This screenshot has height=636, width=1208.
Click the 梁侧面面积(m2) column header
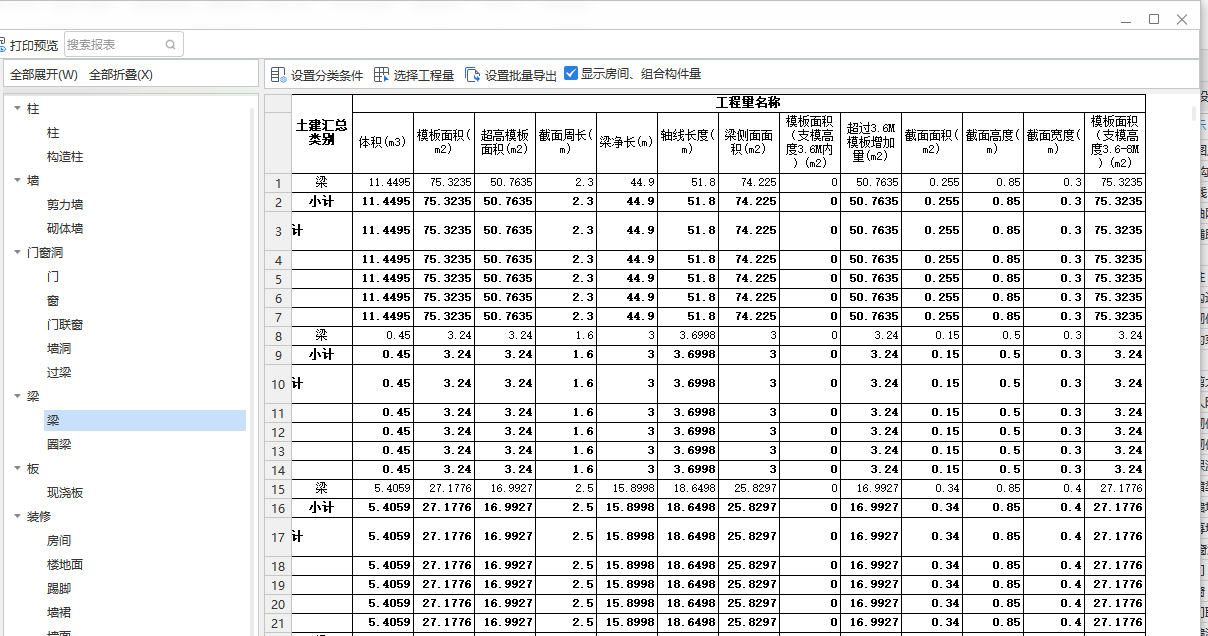749,142
